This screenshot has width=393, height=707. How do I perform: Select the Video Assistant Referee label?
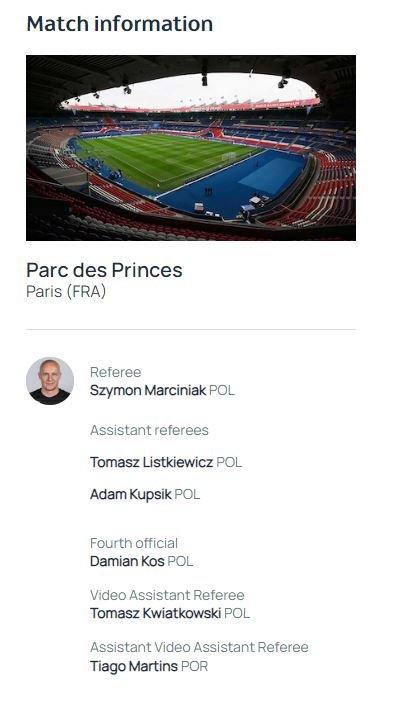click(x=167, y=595)
